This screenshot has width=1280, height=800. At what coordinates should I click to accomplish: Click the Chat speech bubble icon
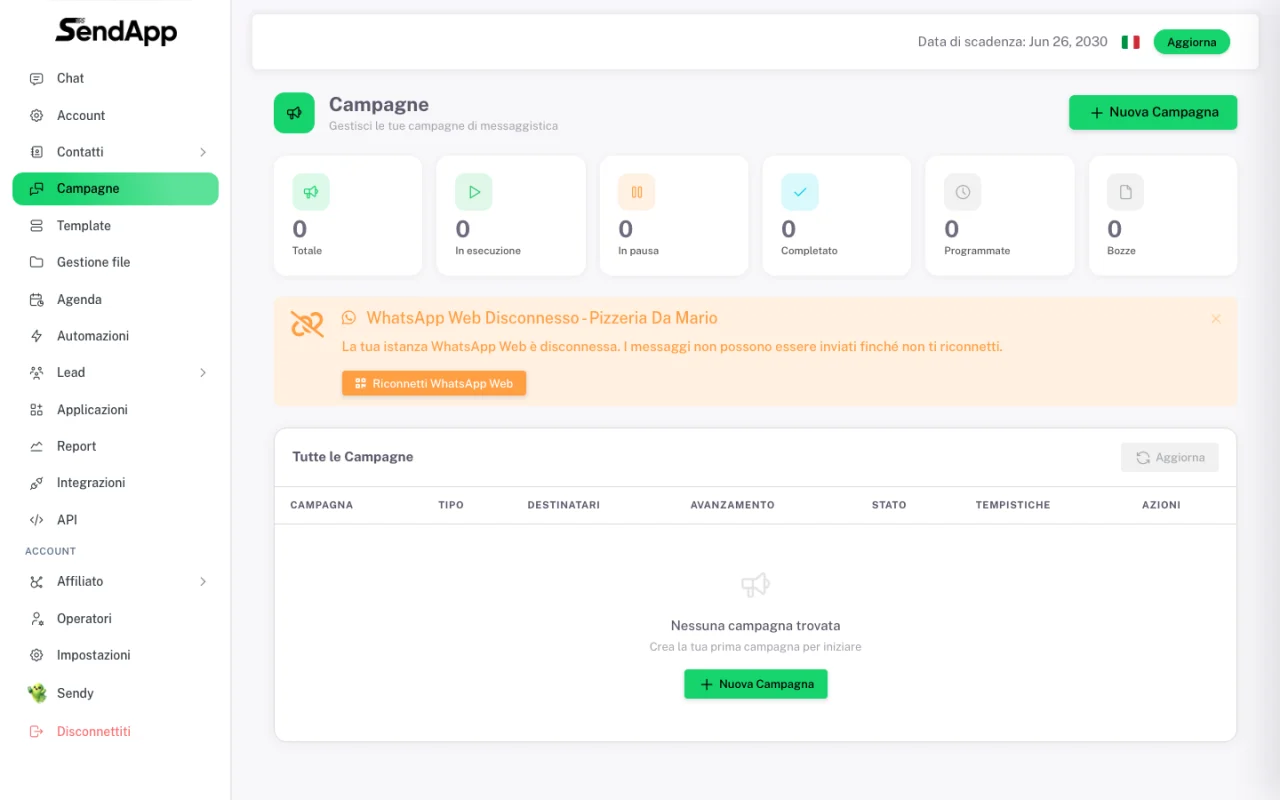(x=37, y=78)
